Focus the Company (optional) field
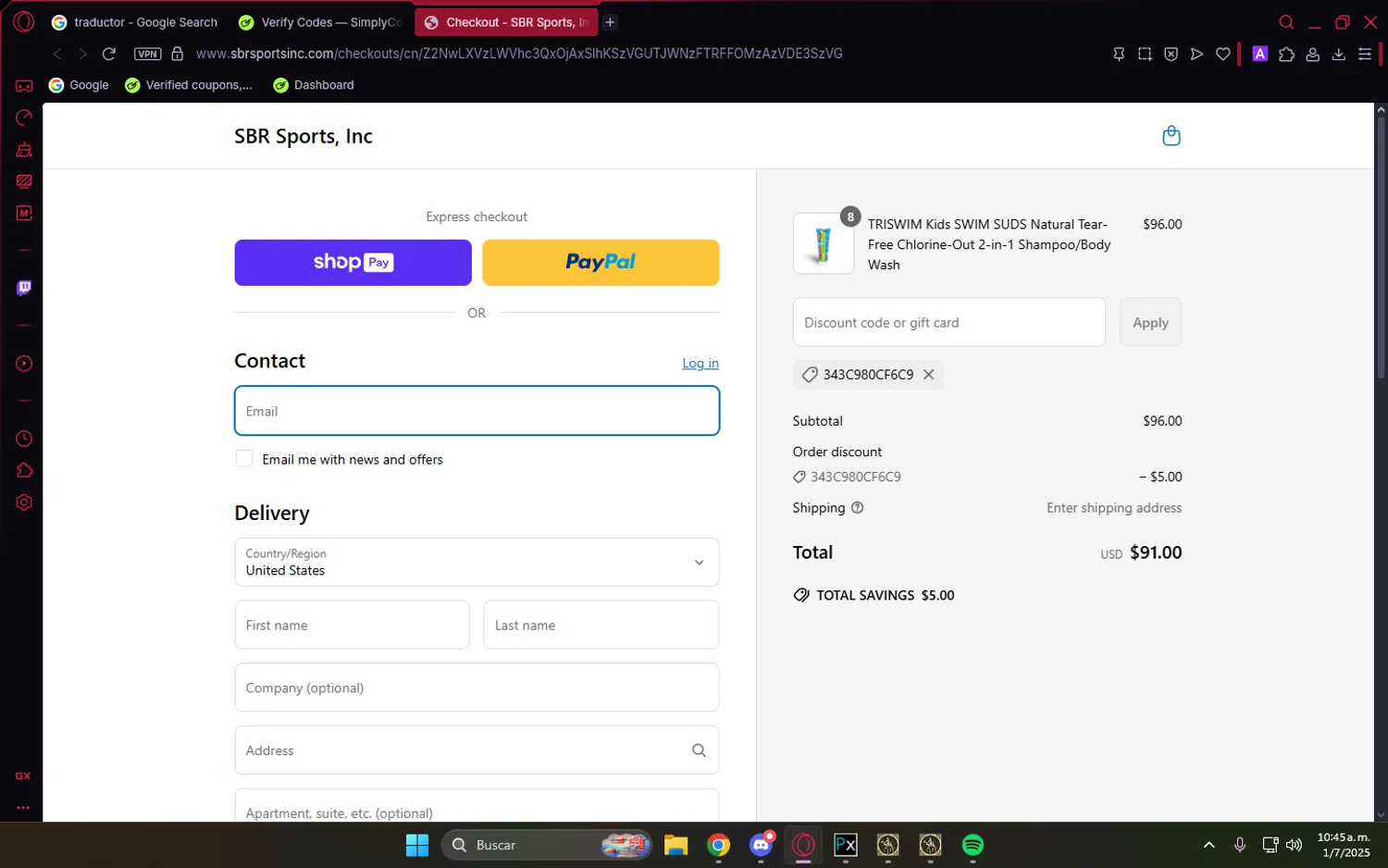The width and height of the screenshot is (1388, 868). (477, 688)
